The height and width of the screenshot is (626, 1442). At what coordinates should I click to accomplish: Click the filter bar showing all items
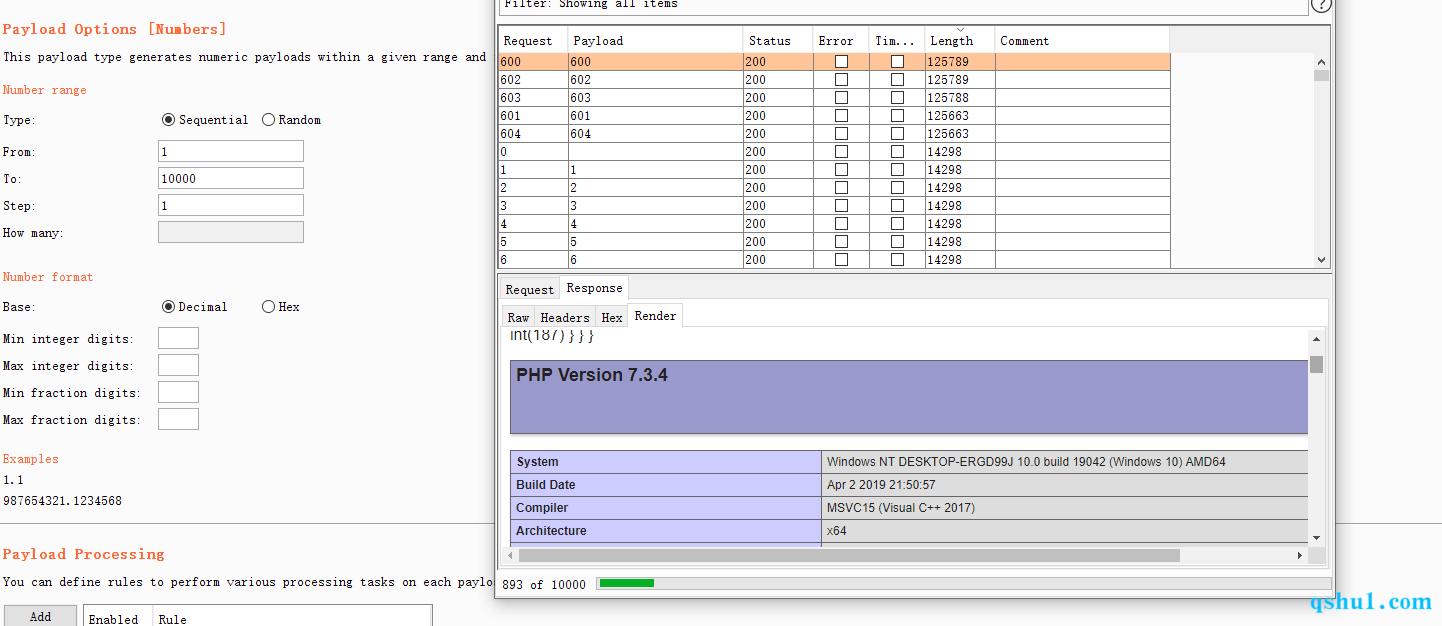coord(903,6)
